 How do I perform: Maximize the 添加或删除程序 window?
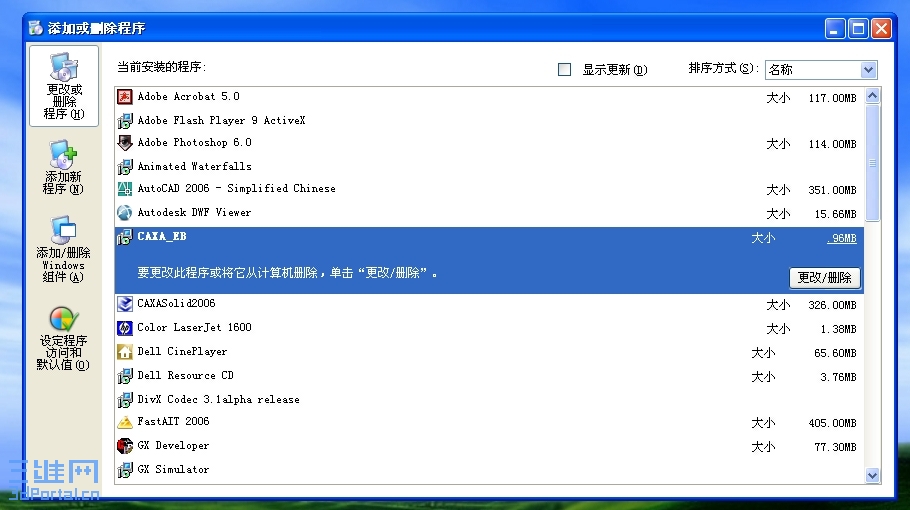858,28
